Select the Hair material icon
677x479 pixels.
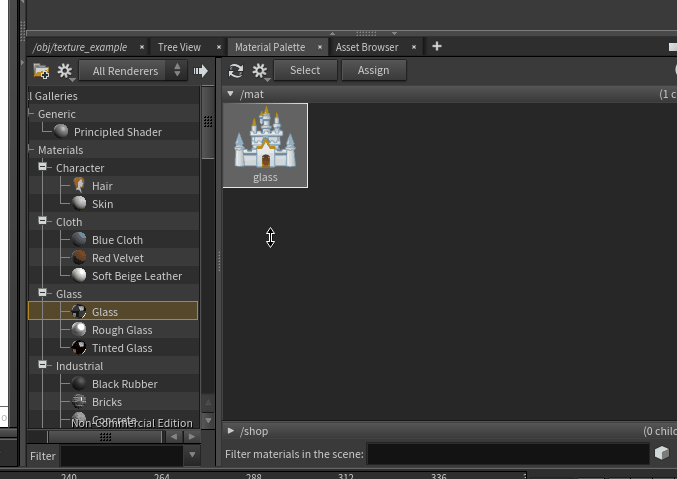tap(79, 186)
